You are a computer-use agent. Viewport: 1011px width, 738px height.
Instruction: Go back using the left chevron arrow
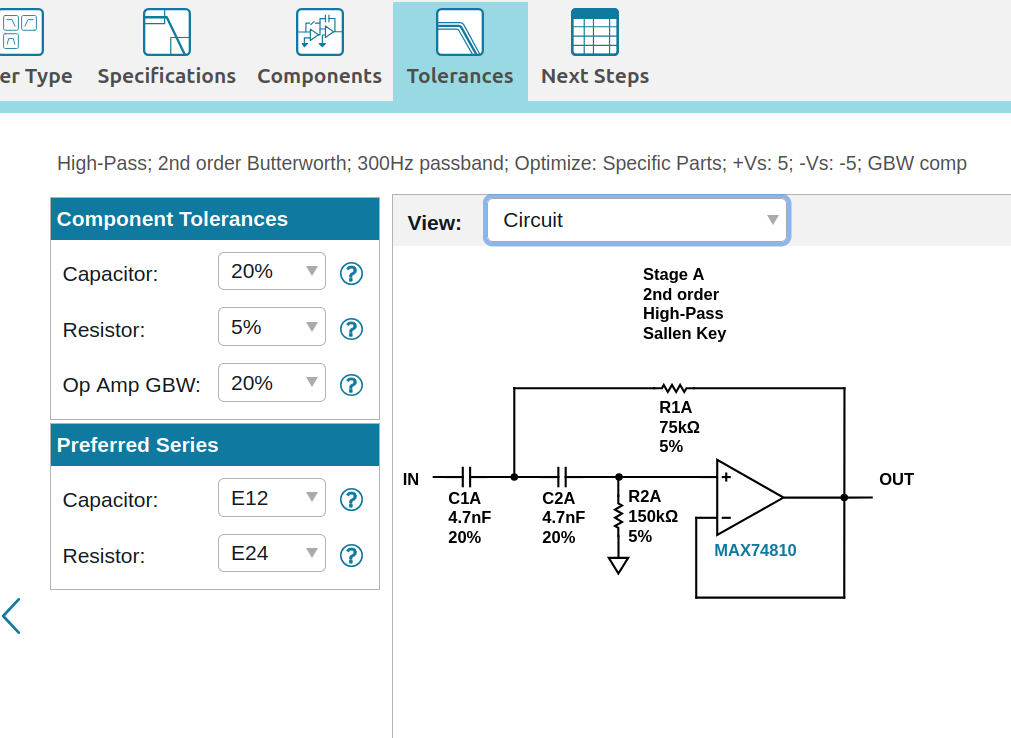coord(12,616)
